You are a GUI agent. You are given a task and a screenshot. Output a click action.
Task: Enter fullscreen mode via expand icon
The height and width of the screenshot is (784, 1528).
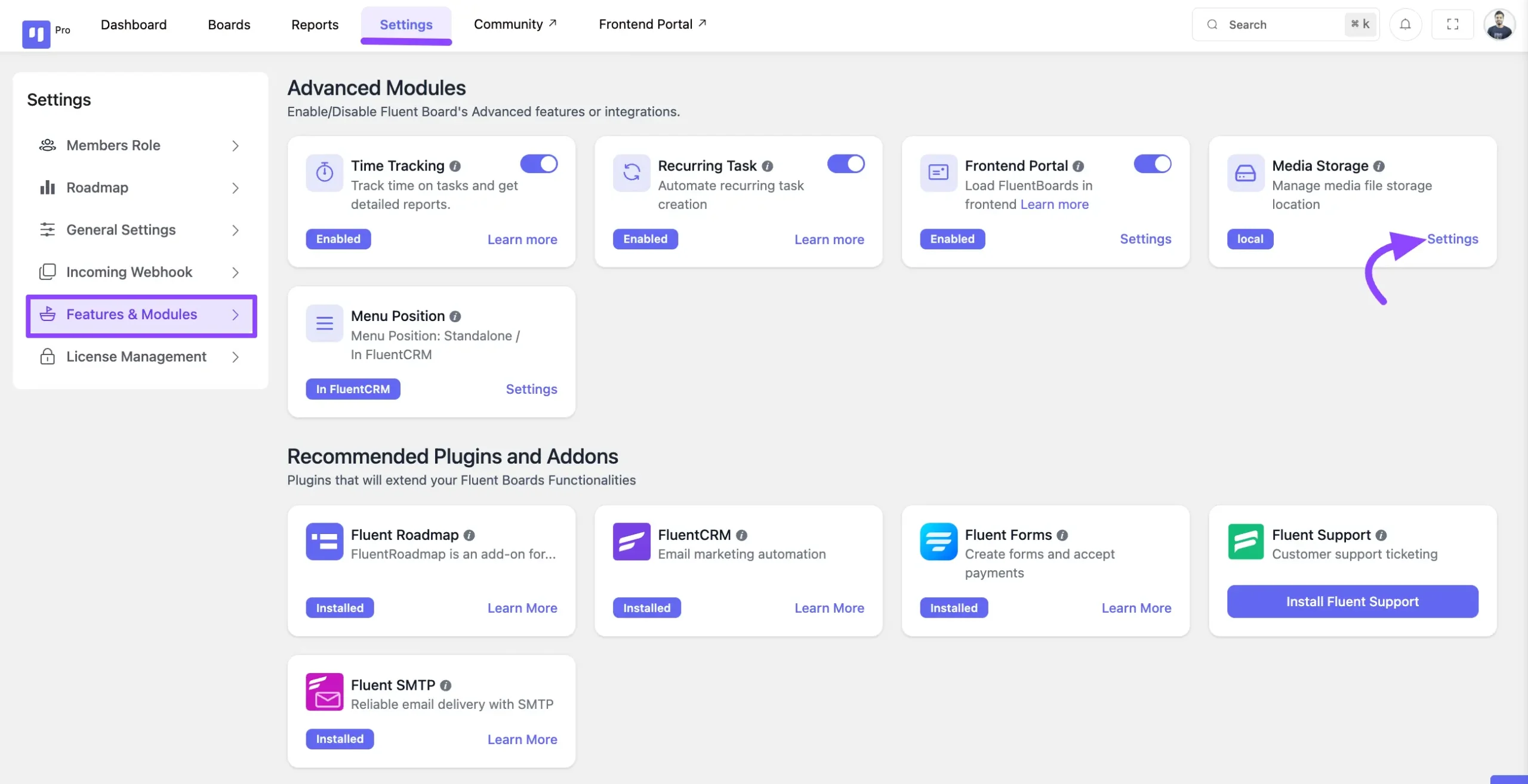click(1452, 24)
